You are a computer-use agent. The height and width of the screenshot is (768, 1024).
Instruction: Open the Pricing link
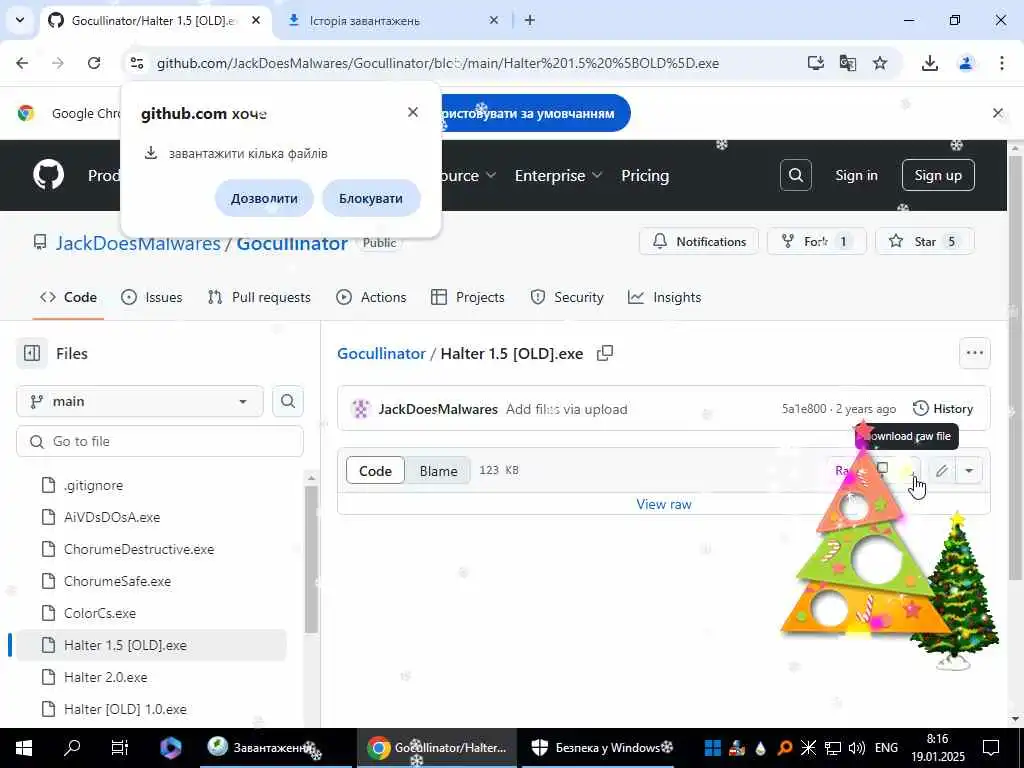coord(645,175)
